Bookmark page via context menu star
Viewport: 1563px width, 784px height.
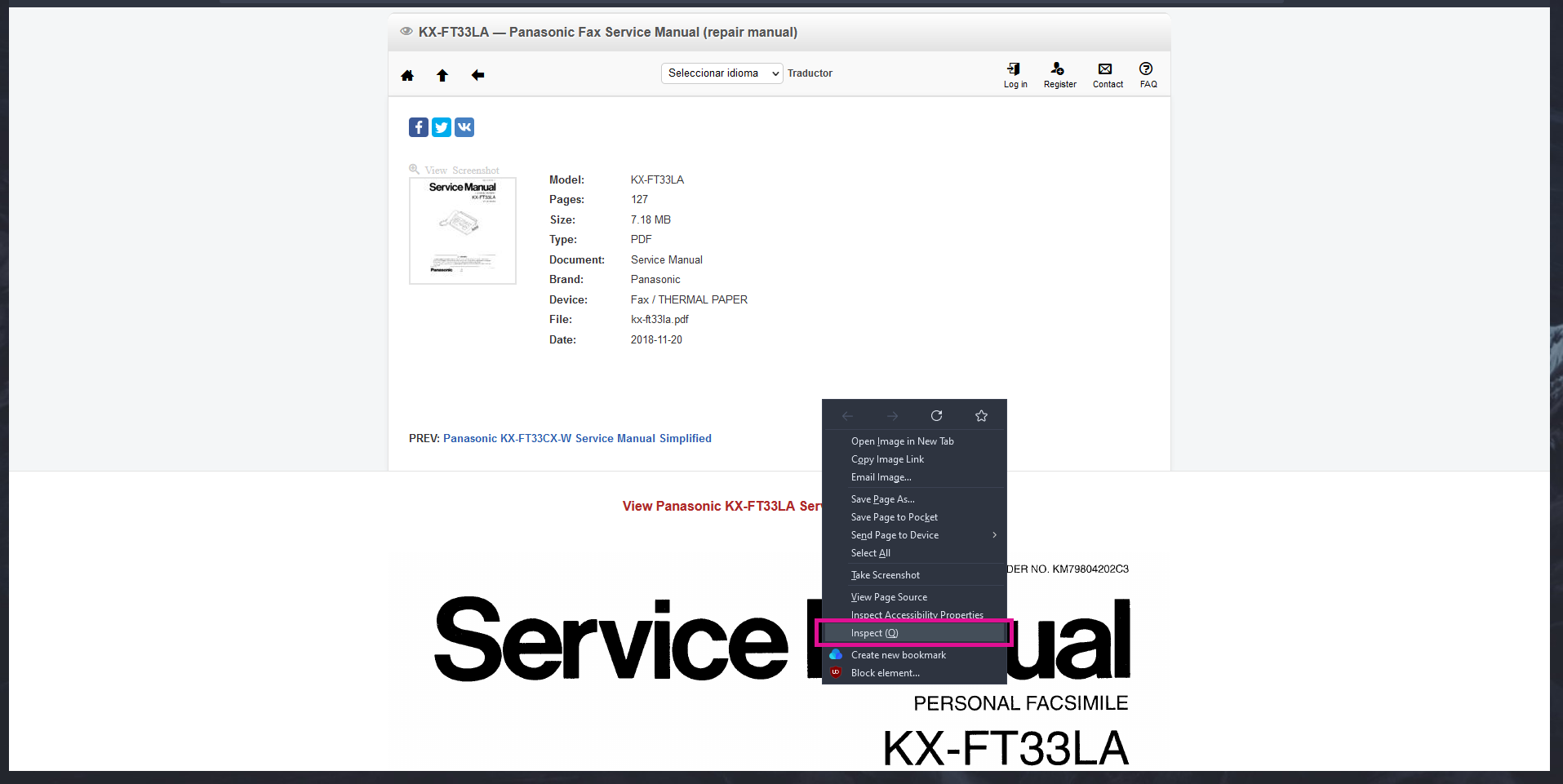click(x=982, y=416)
